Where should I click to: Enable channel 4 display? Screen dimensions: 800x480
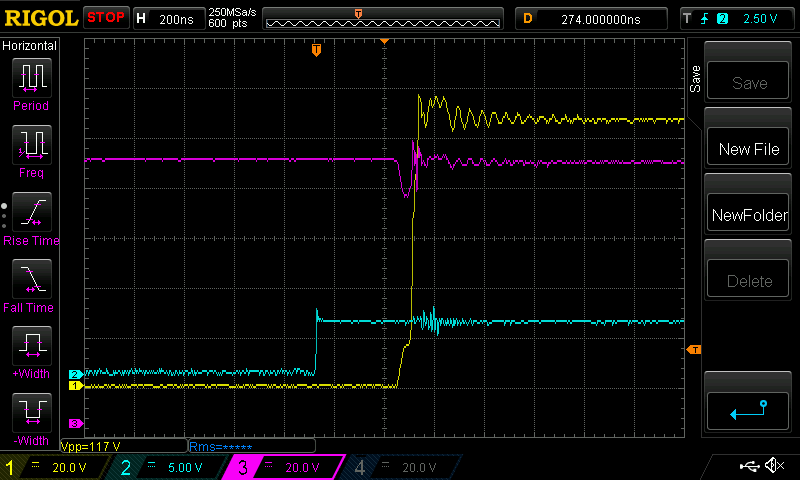pos(400,467)
